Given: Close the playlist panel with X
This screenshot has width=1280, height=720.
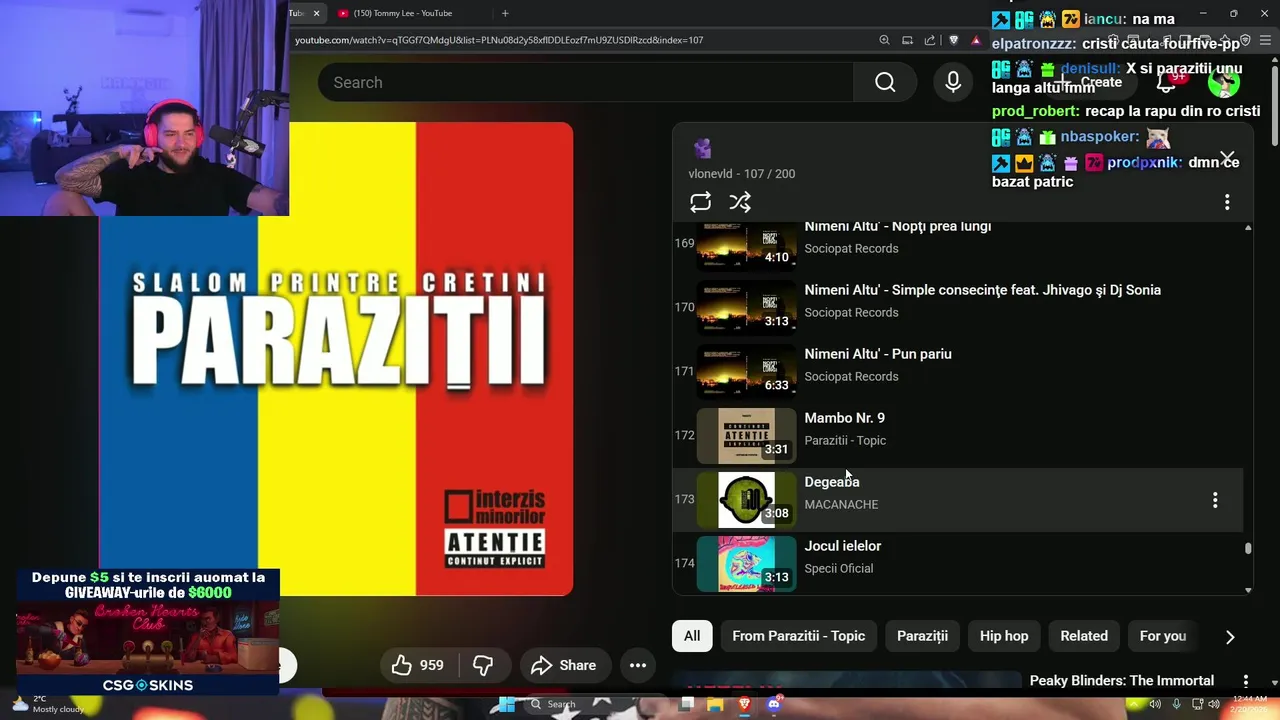Looking at the screenshot, I should click(1227, 158).
